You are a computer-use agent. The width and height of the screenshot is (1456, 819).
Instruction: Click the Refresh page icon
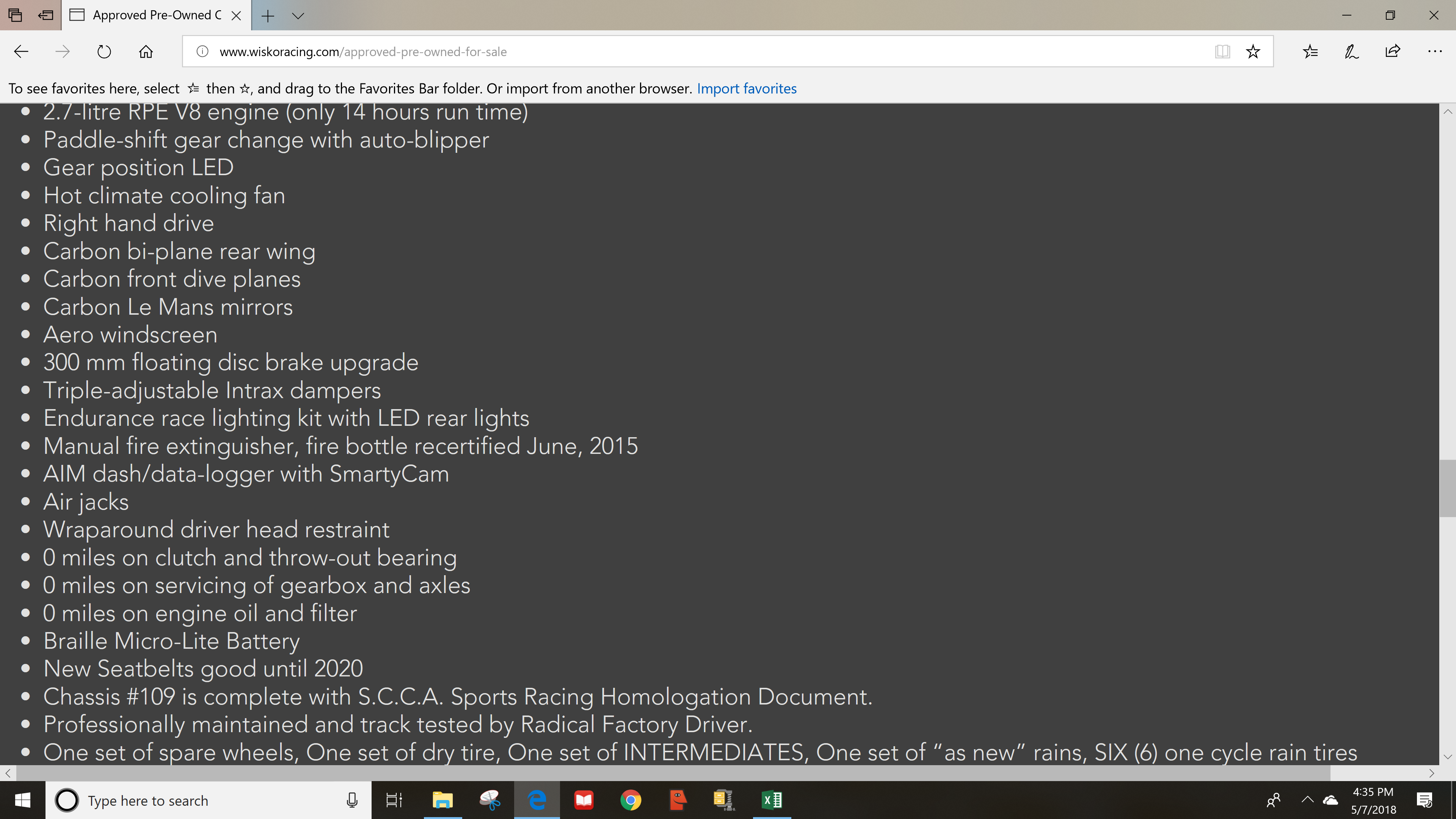[x=104, y=52]
